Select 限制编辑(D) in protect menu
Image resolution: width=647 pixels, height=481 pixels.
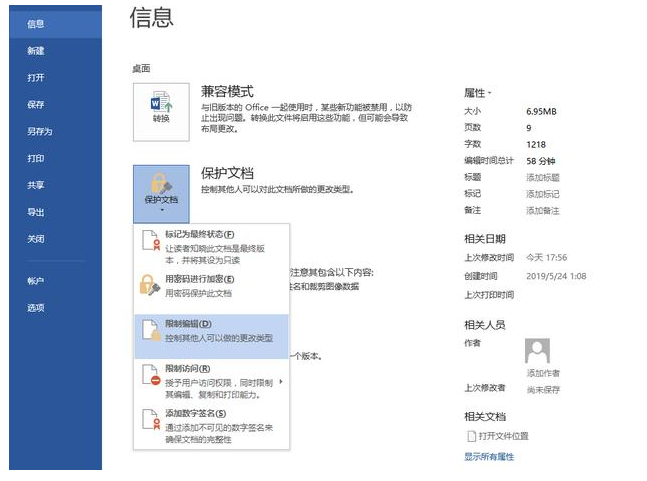(211, 336)
